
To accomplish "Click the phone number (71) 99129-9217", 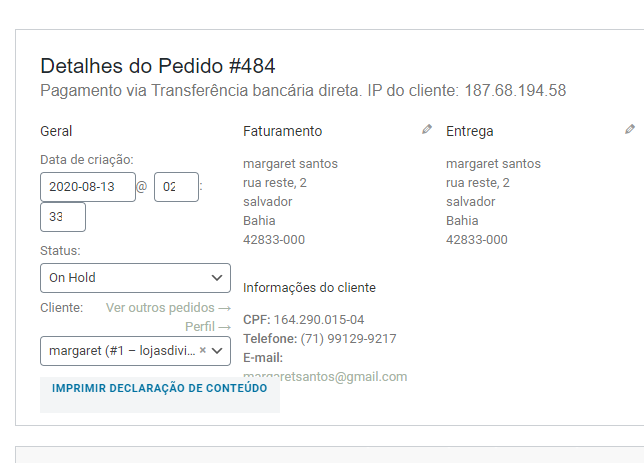I will 348,339.
